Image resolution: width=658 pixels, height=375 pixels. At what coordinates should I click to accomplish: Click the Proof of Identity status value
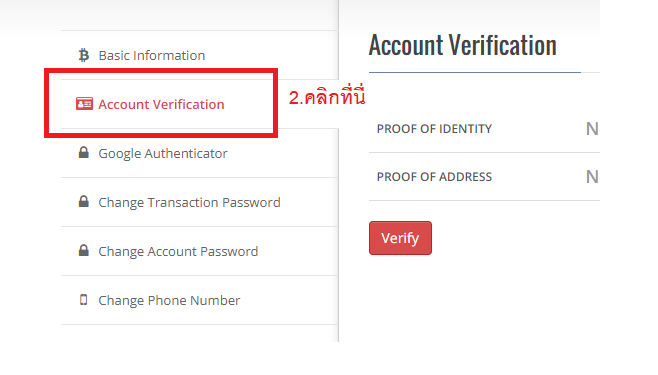click(592, 129)
